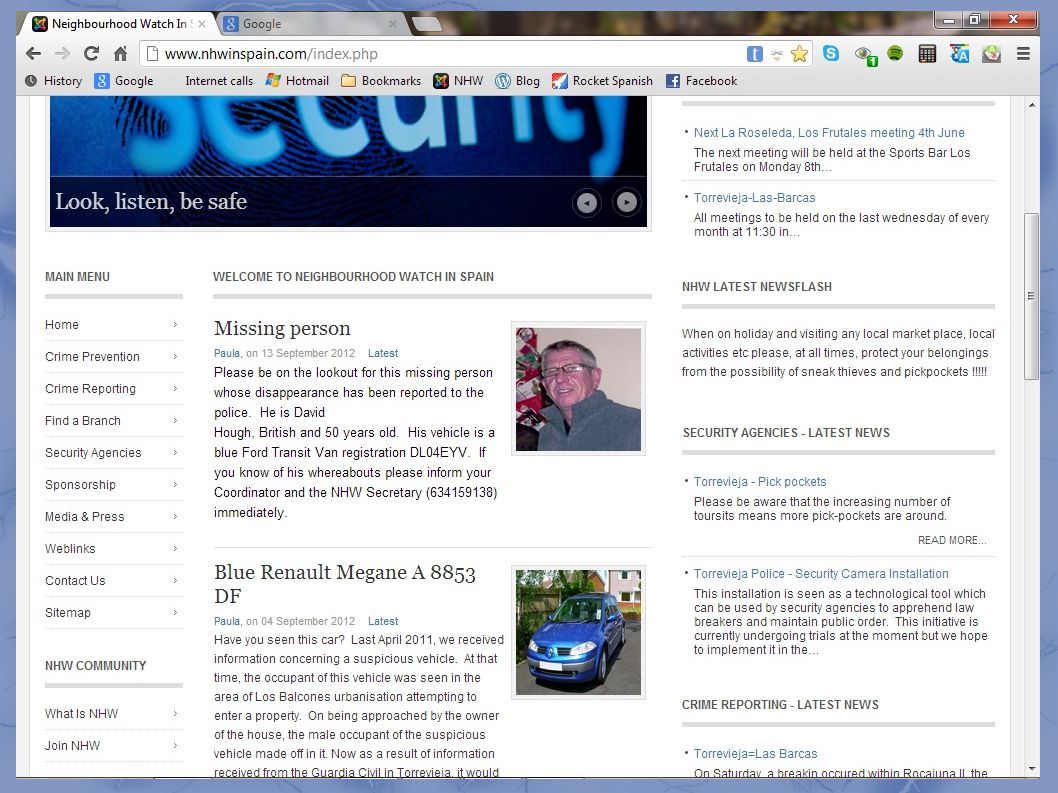This screenshot has width=1058, height=793.
Task: Click Latest category on Missing person post
Action: (x=383, y=353)
